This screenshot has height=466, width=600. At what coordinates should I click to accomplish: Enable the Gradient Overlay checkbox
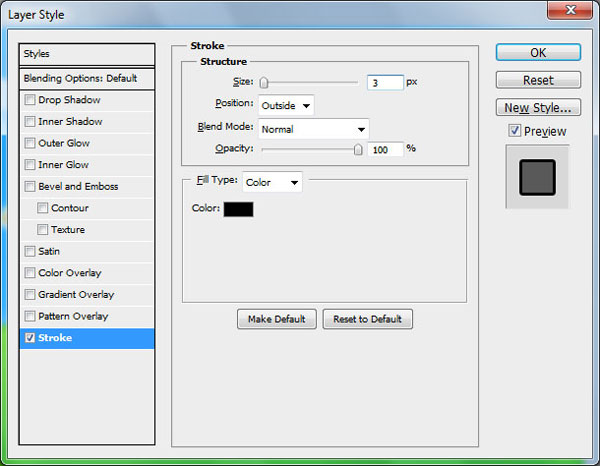pos(29,295)
